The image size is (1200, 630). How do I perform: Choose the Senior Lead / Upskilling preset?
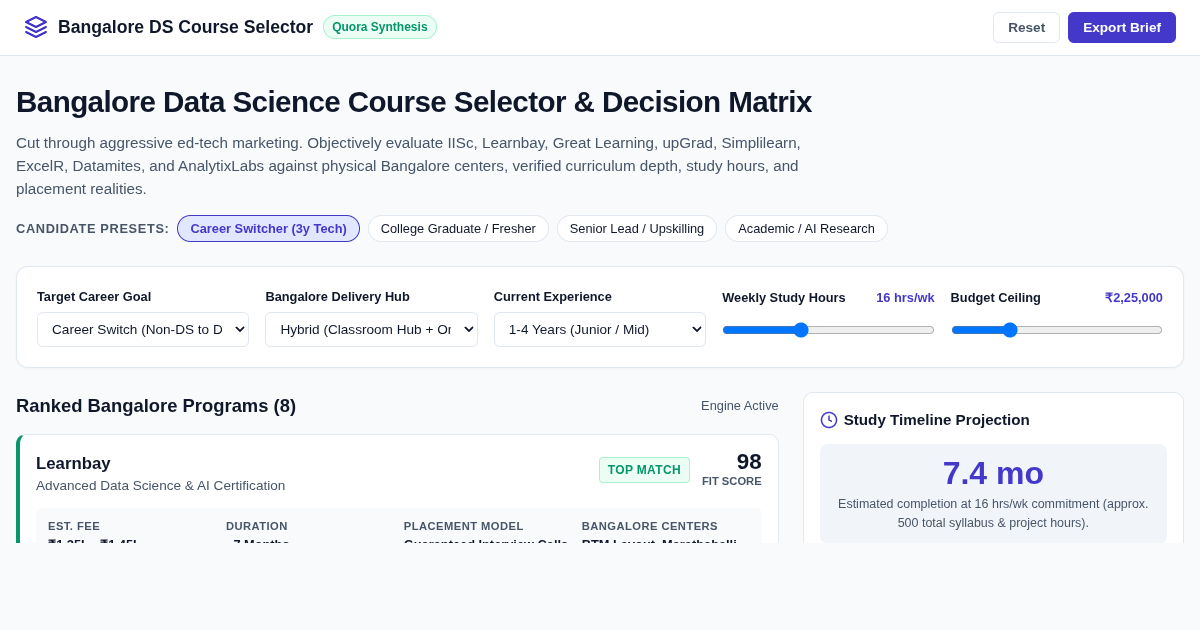click(x=637, y=228)
